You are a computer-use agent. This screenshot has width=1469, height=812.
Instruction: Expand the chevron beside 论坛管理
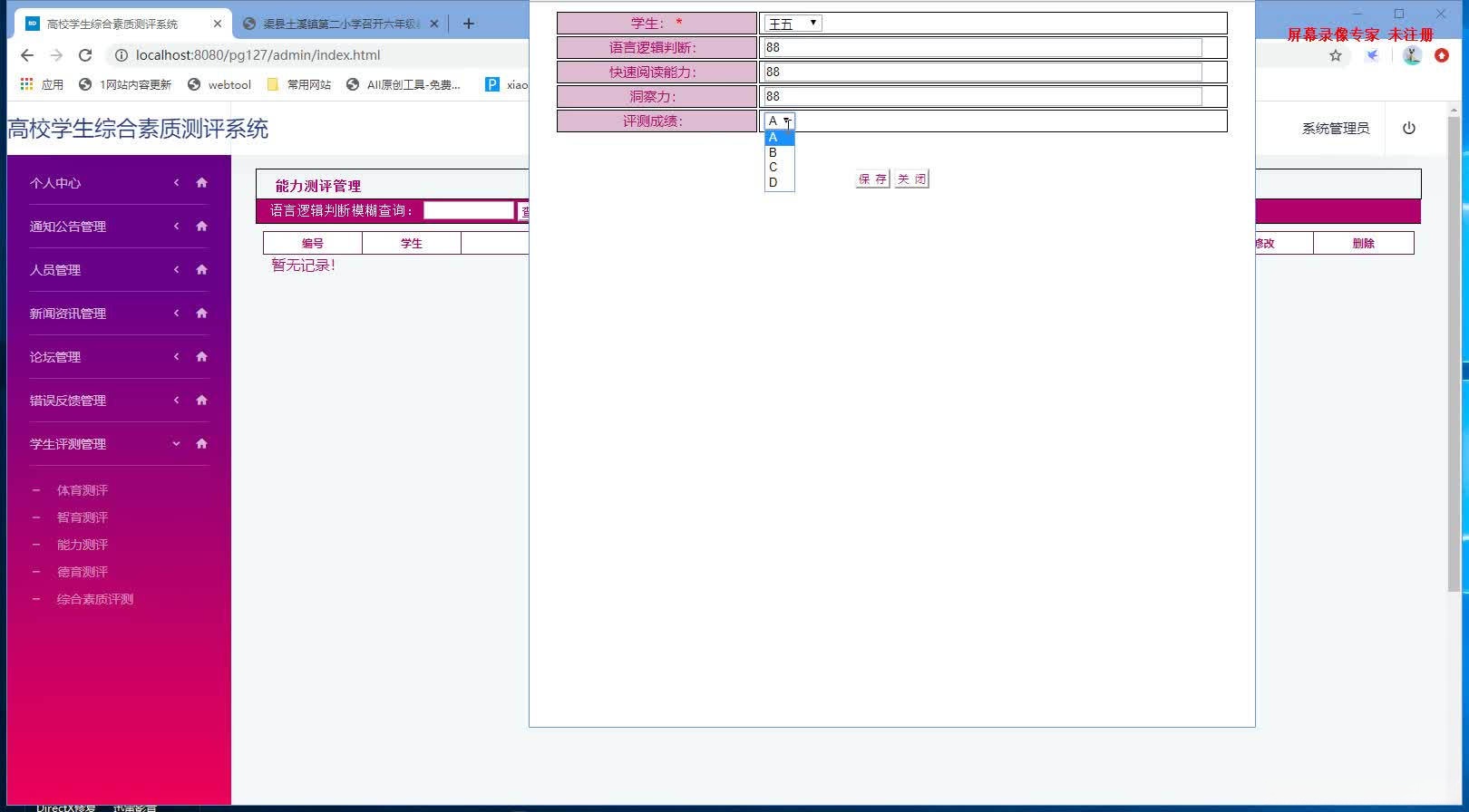(176, 356)
